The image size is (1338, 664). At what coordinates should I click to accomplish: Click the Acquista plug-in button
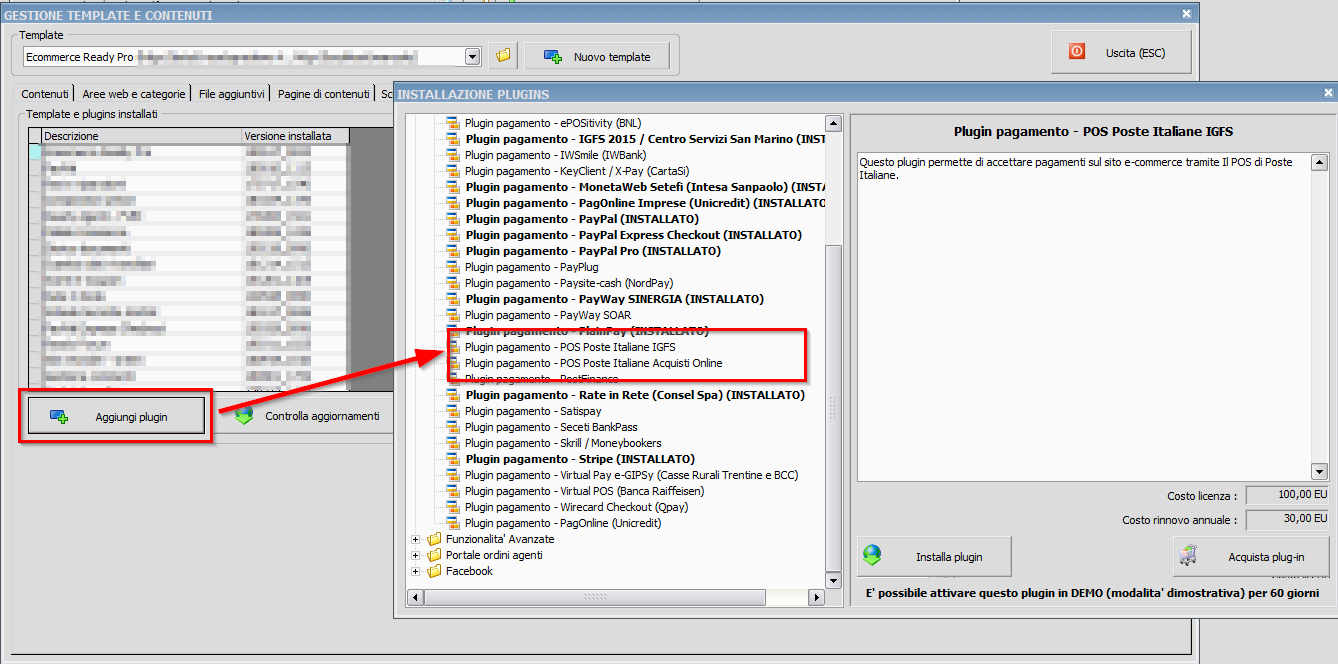1251,557
